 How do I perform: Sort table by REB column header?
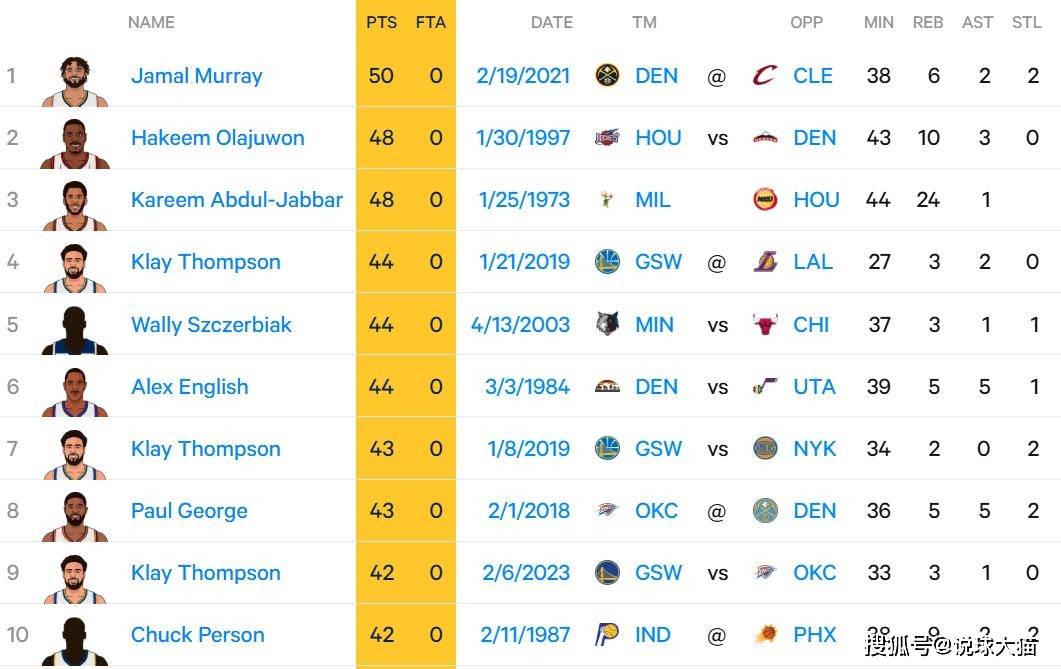click(928, 22)
